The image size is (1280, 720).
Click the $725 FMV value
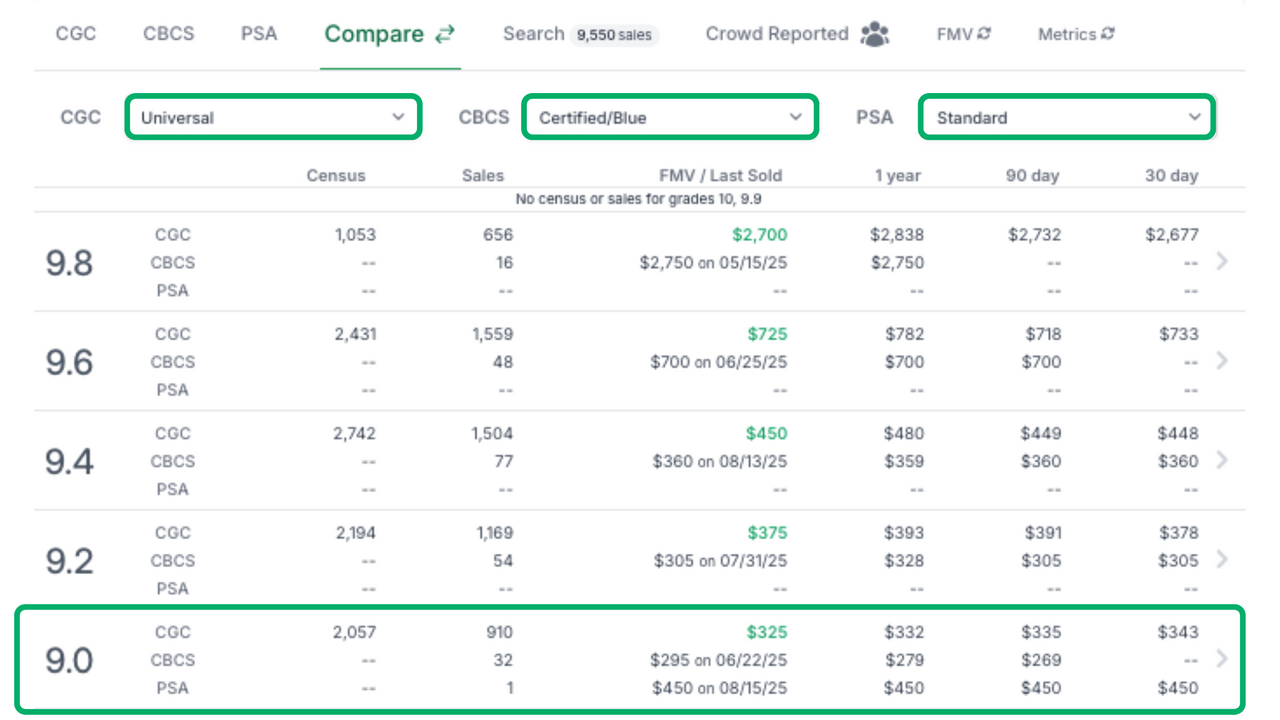point(767,334)
